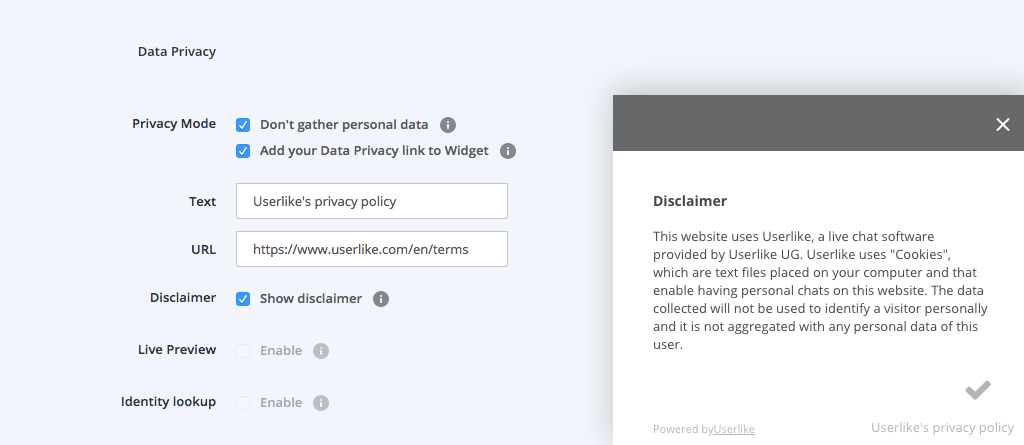Open the Userlike link after Powered by
Viewport: 1024px width, 445px height.
coord(734,429)
